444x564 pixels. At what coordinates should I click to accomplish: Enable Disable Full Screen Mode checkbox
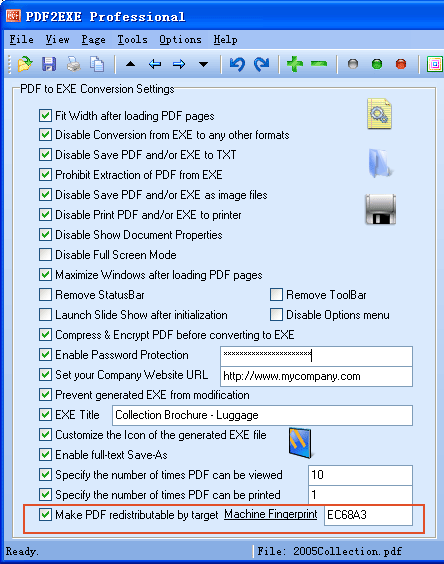(x=45, y=255)
